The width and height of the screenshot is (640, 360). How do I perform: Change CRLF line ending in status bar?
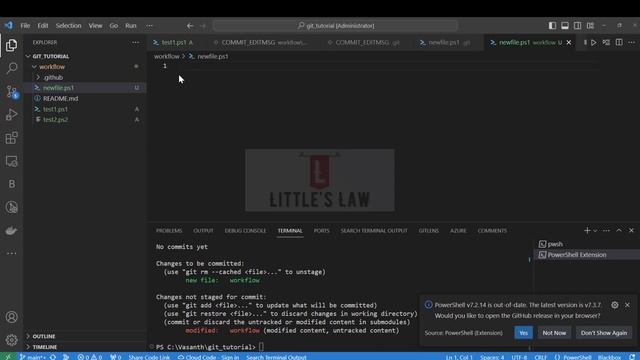point(540,357)
